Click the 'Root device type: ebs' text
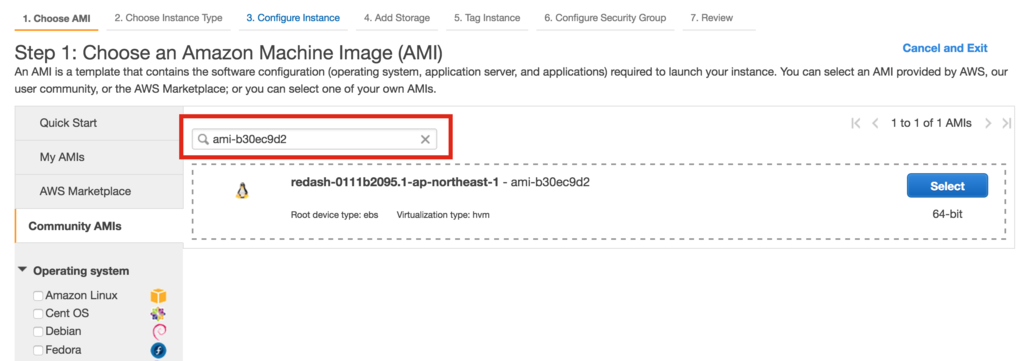Viewport: 1024px width, 361px height. 334,214
